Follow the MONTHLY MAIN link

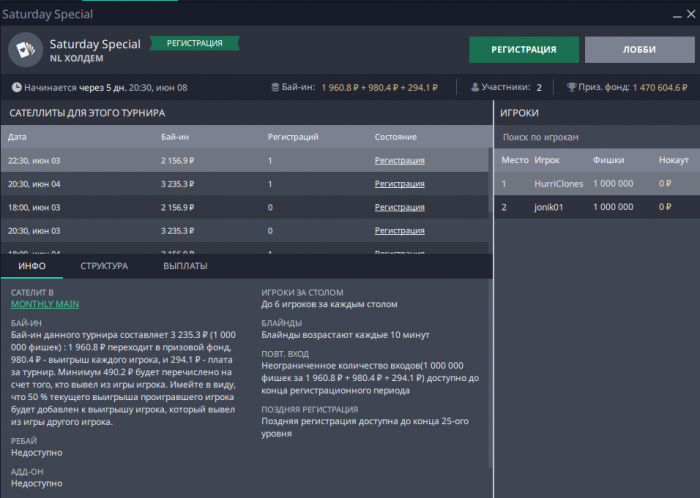point(45,304)
